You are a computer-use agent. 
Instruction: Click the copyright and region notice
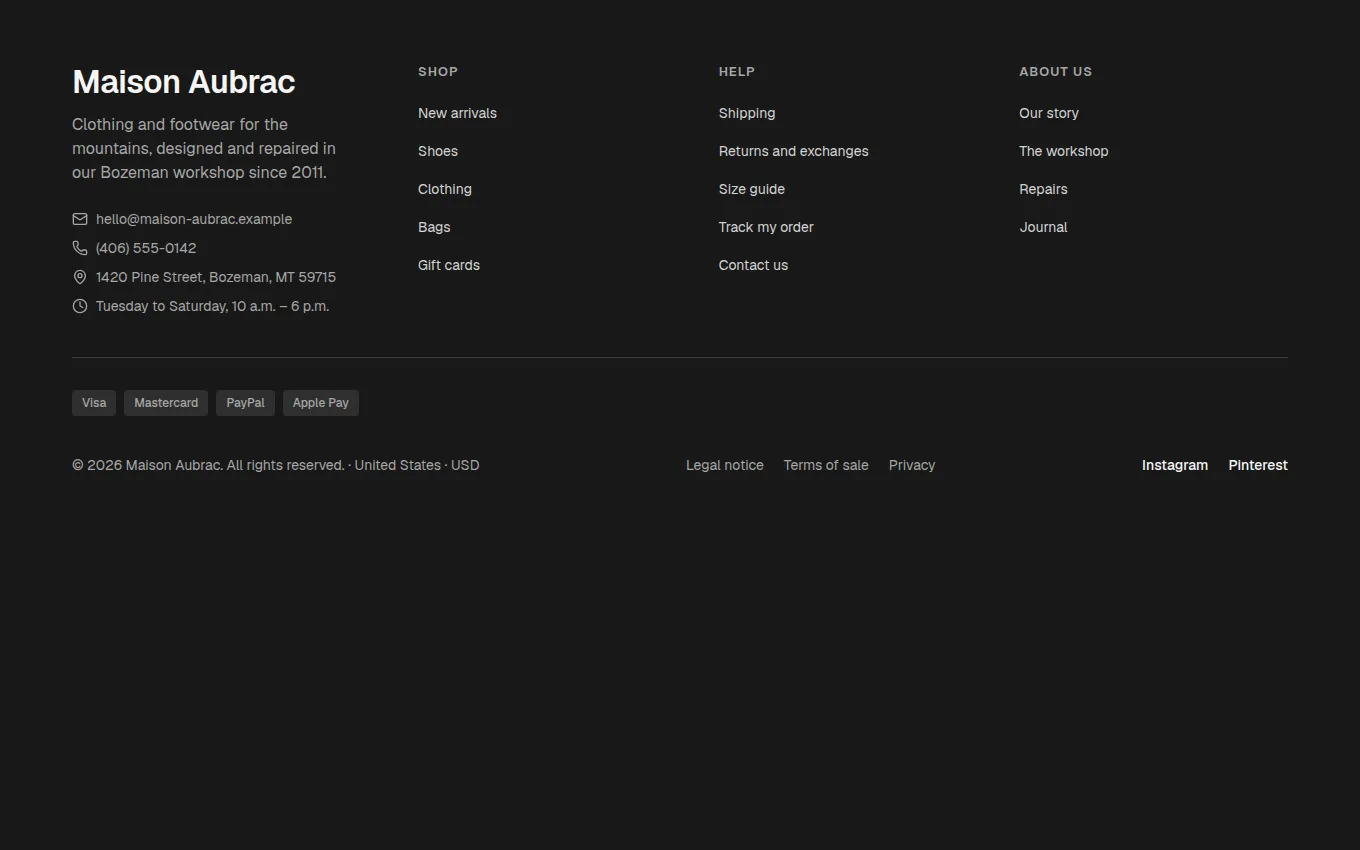point(276,465)
